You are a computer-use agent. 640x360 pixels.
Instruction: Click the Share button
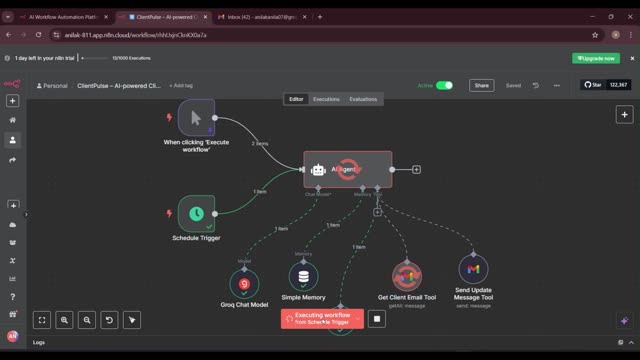tap(482, 85)
